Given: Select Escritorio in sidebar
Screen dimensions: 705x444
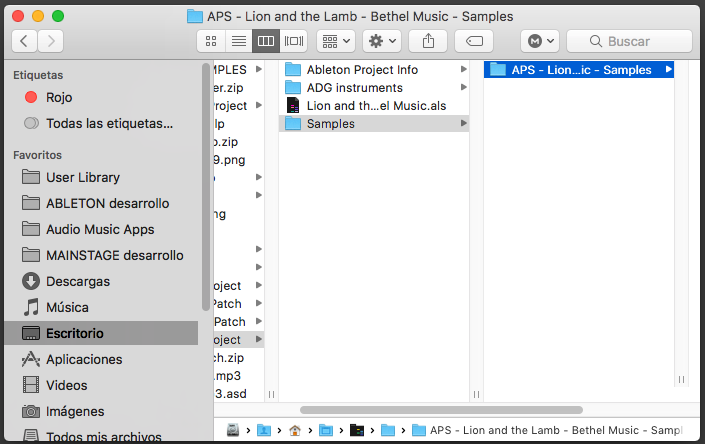Looking at the screenshot, I should pyautogui.click(x=101, y=333).
